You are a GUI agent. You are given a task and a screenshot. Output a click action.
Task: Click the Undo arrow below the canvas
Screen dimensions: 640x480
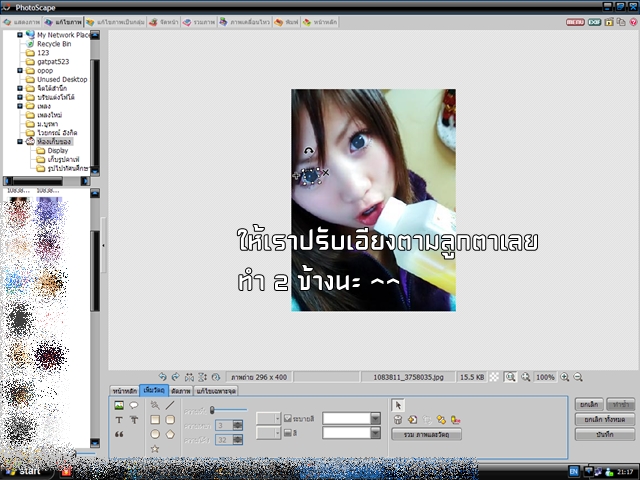[162, 377]
